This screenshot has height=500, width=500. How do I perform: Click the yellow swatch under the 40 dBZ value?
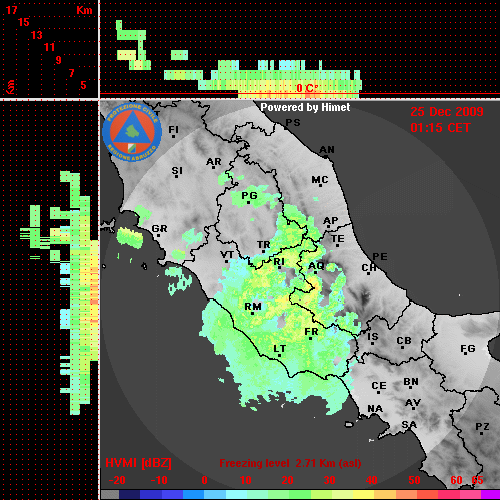pyautogui.click(x=363, y=495)
